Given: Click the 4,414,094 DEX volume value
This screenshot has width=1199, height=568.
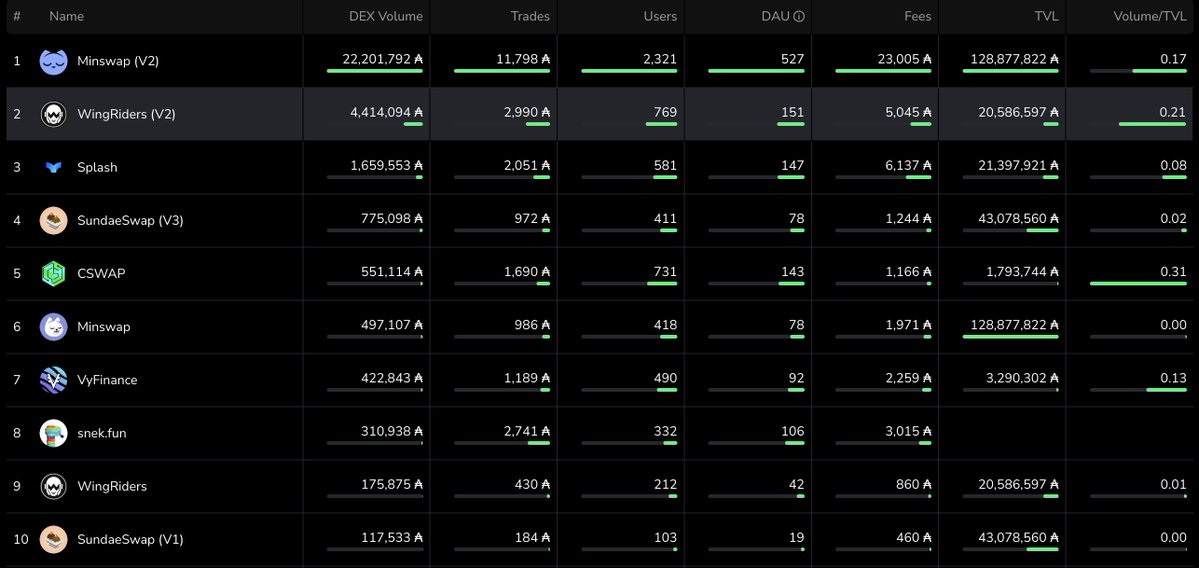Looking at the screenshot, I should (386, 112).
